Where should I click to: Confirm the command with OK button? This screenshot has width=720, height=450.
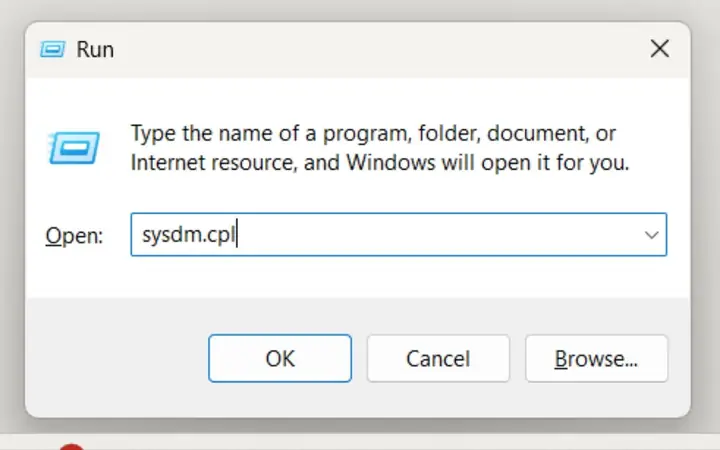(x=280, y=358)
